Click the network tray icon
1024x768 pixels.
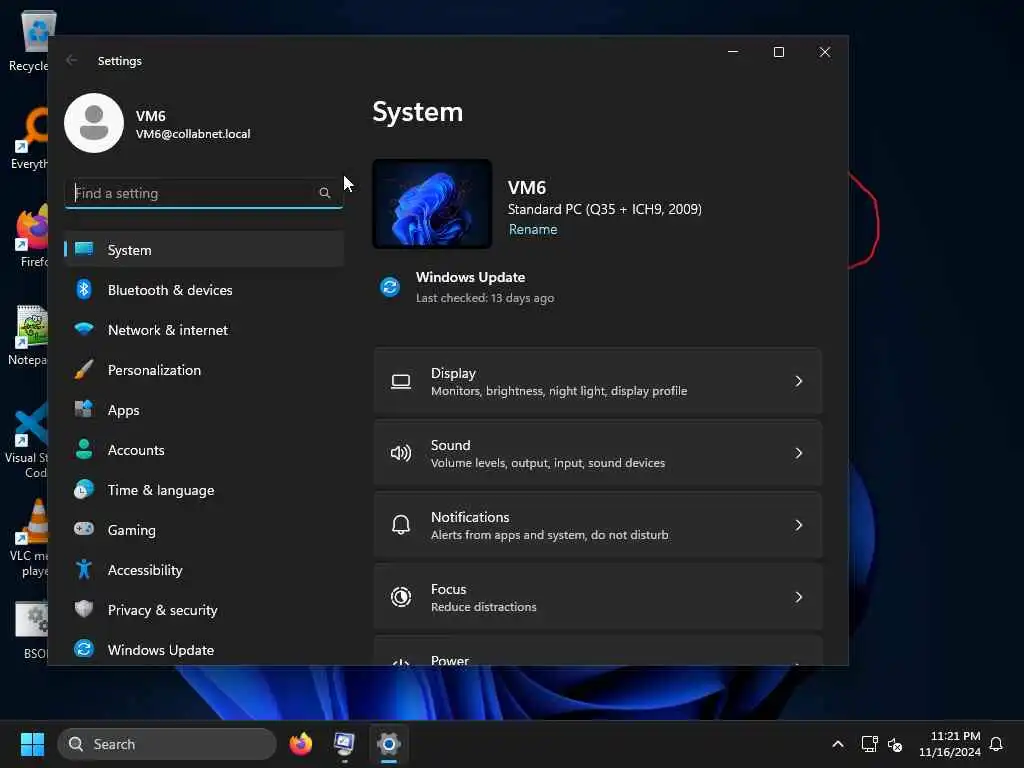pyautogui.click(x=869, y=744)
